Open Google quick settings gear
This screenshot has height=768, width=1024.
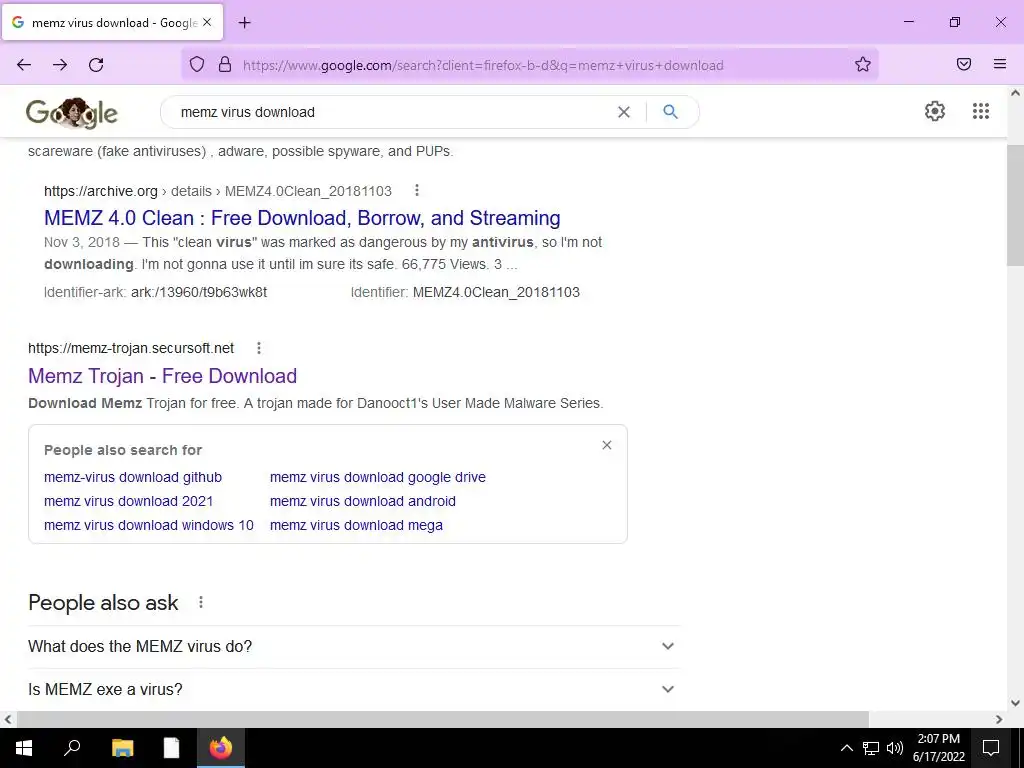pos(935,111)
